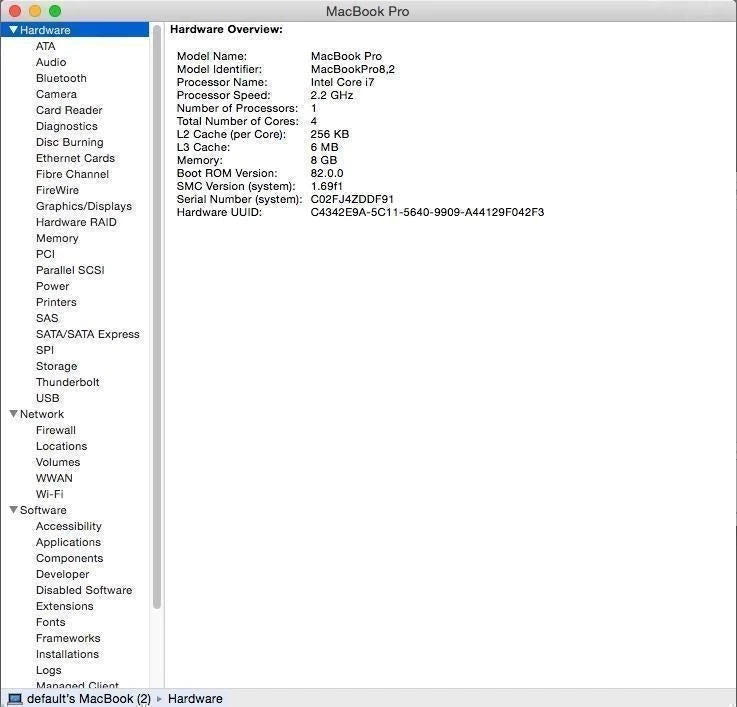Viewport: 737px width, 707px height.
Task: Open Firewall in Network section
Action: [55, 430]
